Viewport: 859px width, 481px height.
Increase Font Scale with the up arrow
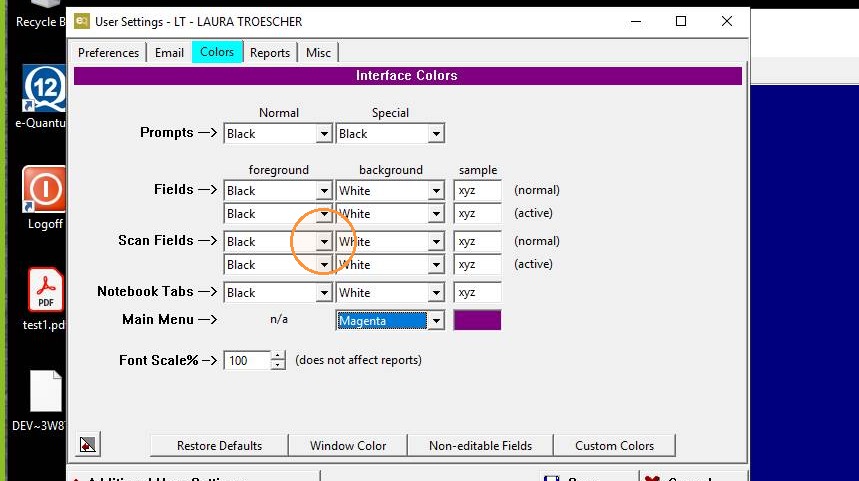tap(278, 356)
